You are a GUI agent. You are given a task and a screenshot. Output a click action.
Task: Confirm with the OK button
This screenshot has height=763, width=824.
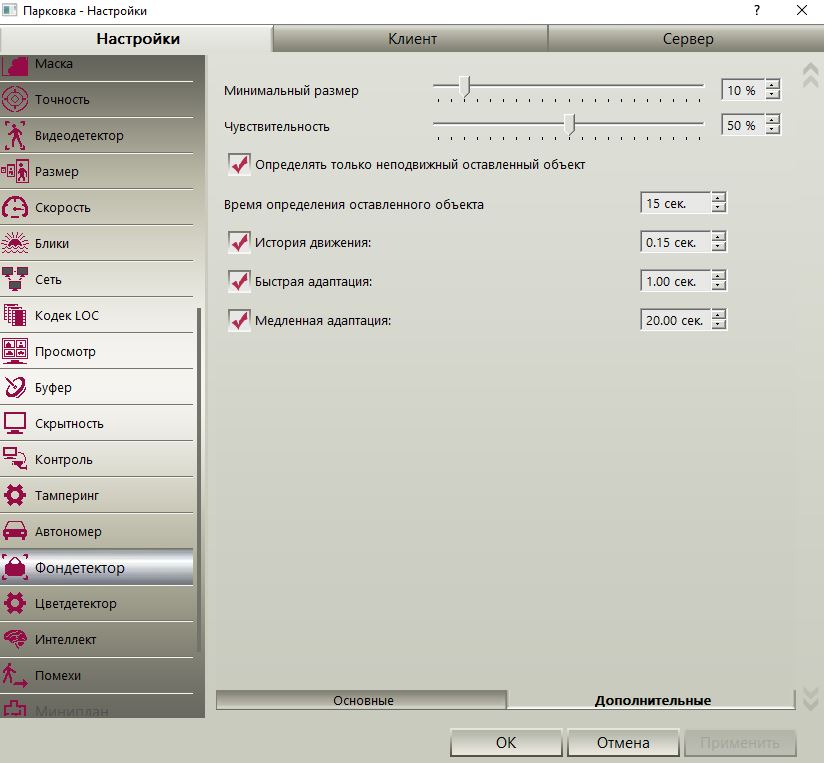pos(506,743)
